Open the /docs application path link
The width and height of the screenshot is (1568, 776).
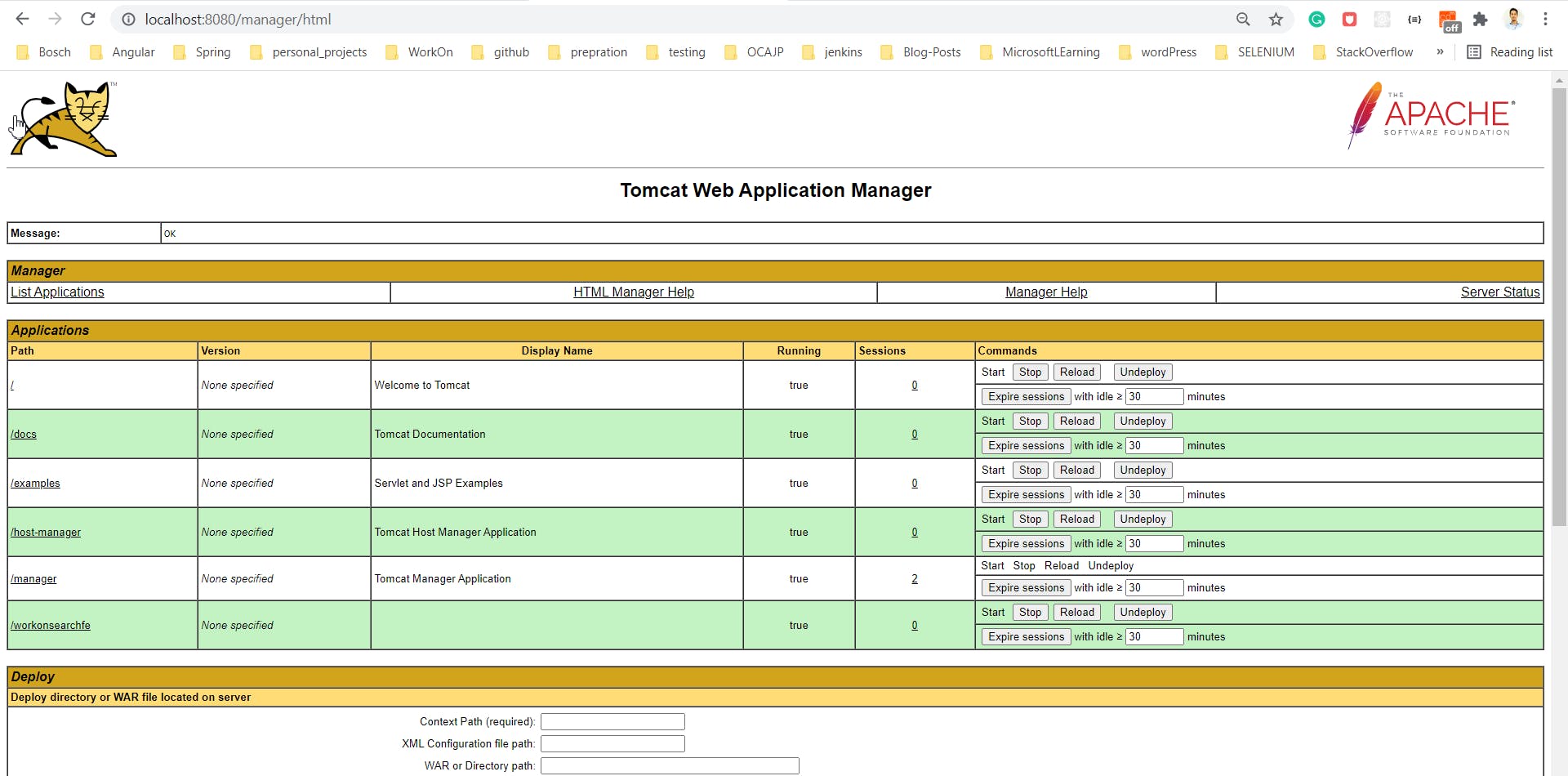tap(24, 434)
